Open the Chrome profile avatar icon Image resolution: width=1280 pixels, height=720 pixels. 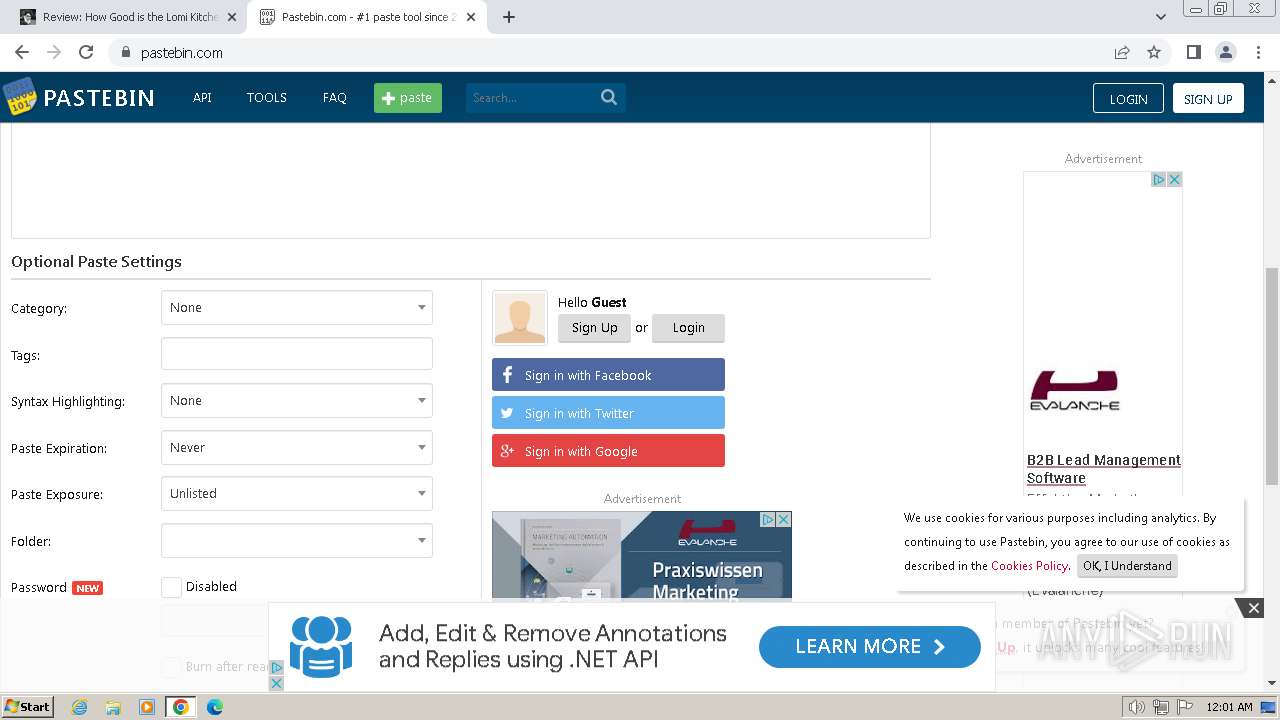pos(1225,53)
